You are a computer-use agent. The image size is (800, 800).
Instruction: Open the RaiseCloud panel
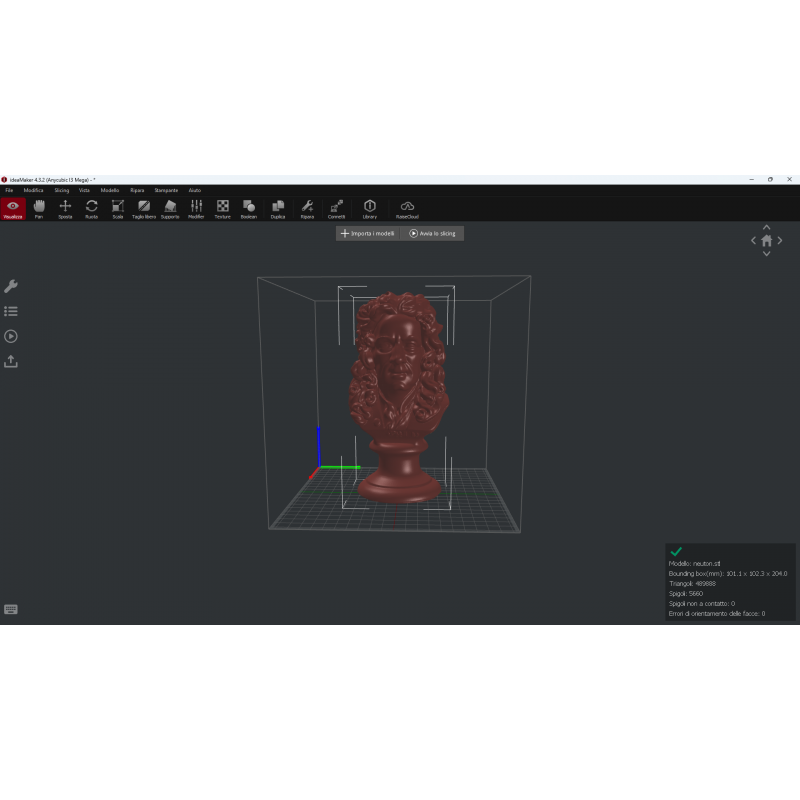(407, 207)
